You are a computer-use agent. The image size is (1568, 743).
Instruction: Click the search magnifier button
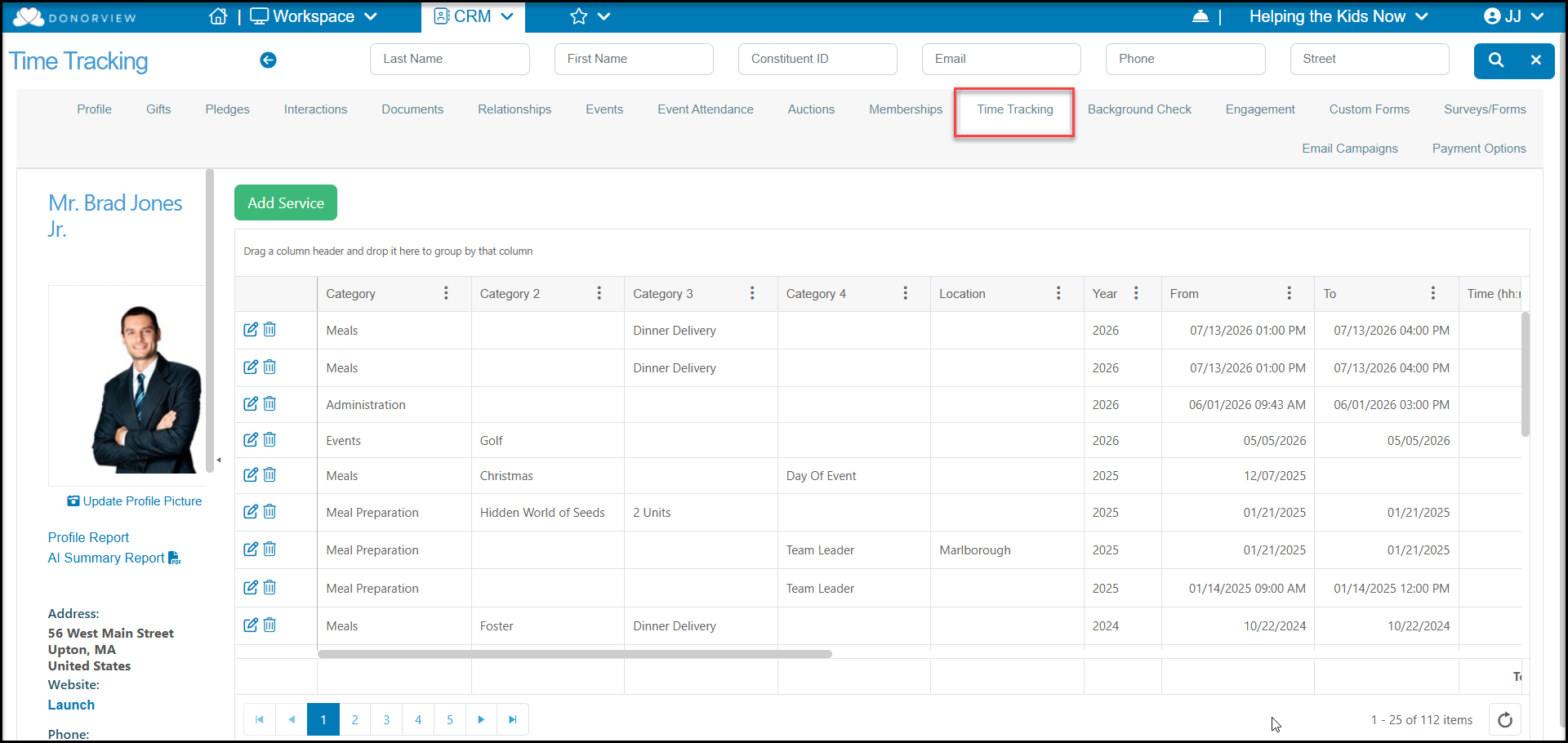pos(1495,60)
